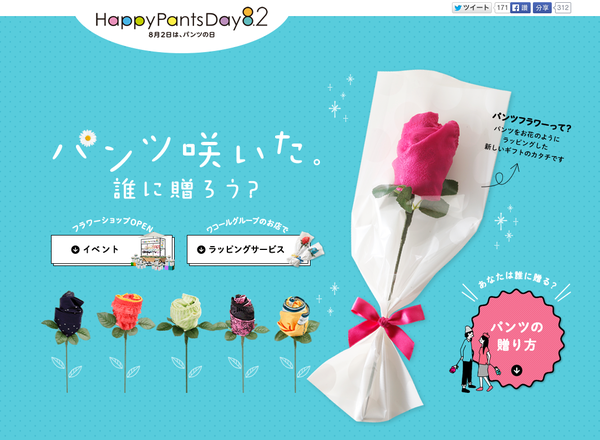Viewport: 600px width, 440px height.
Task: Click the HappyPantsDay 8.2 logo
Action: point(181,19)
